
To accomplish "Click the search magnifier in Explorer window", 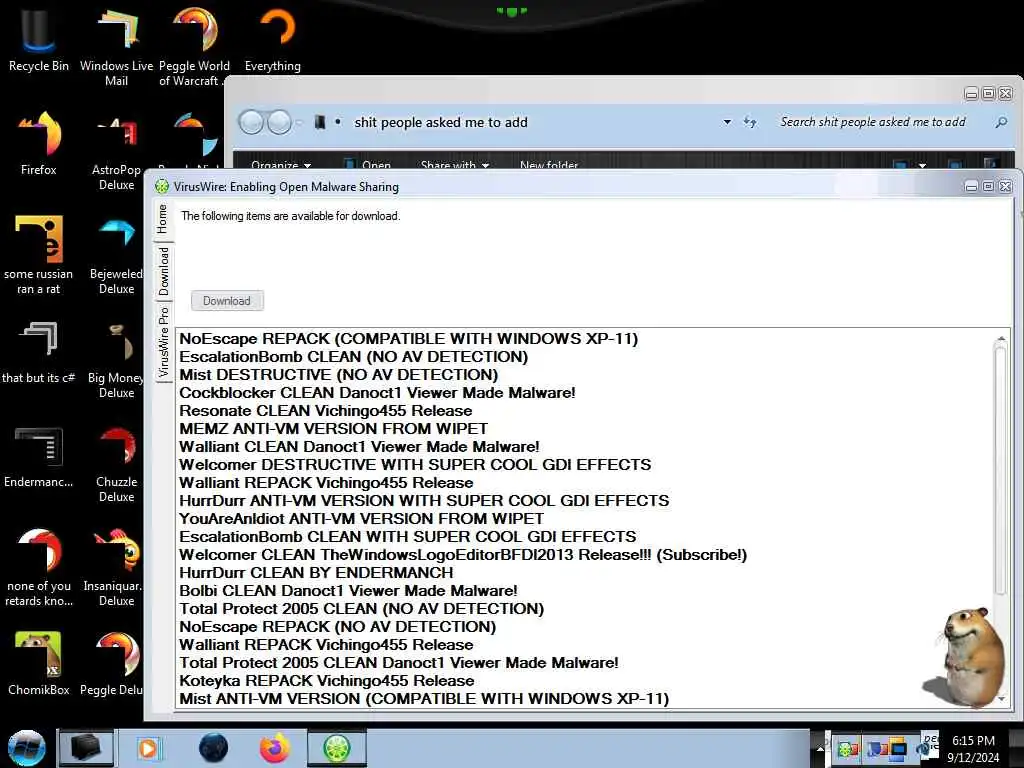I will (x=1000, y=122).
